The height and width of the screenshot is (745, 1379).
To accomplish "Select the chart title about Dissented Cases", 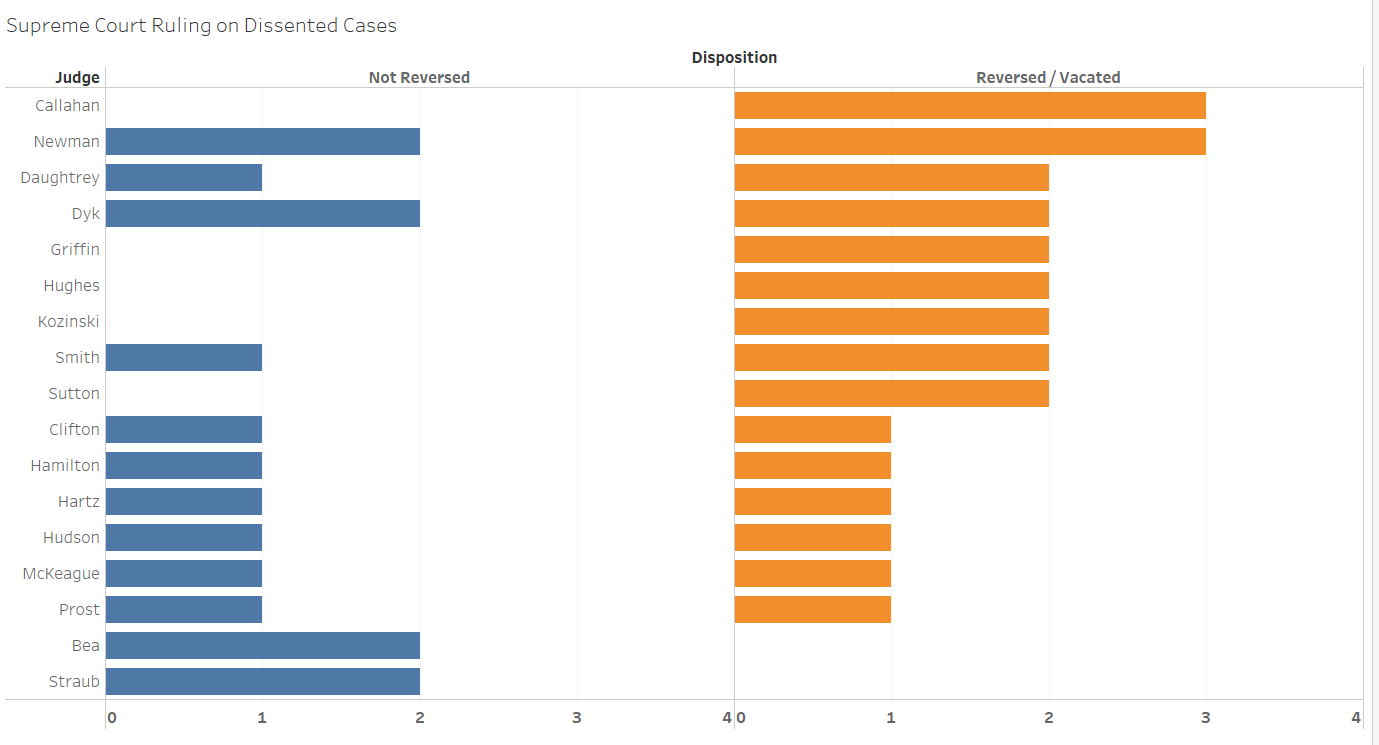I will [x=201, y=26].
